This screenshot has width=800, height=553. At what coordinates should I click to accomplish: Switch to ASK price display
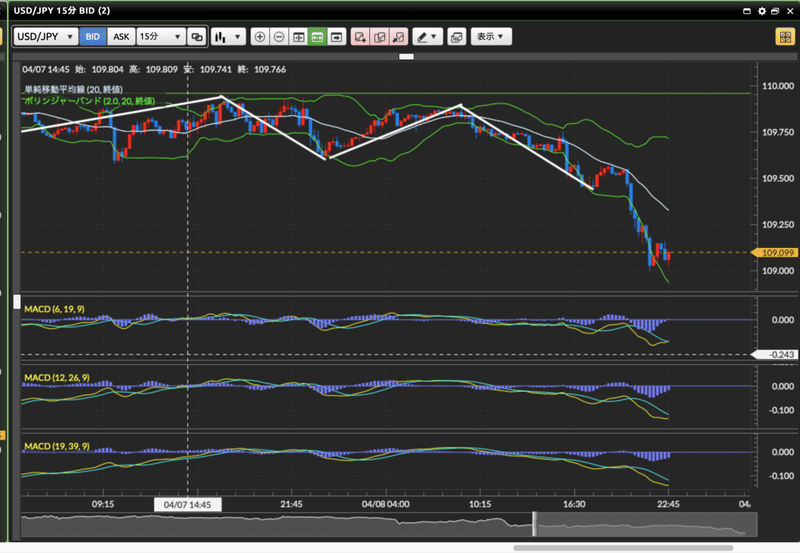121,37
